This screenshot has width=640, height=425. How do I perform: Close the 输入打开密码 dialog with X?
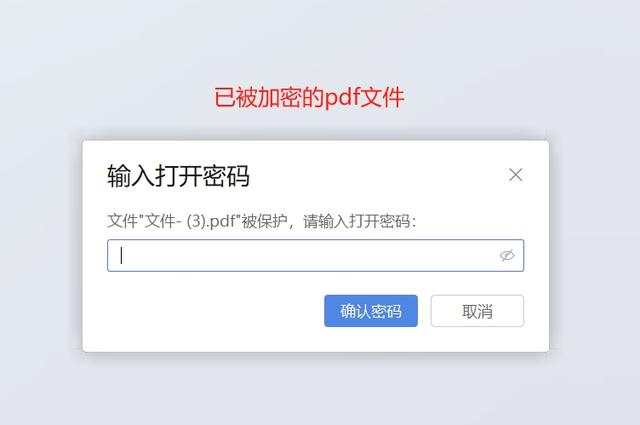pos(516,175)
